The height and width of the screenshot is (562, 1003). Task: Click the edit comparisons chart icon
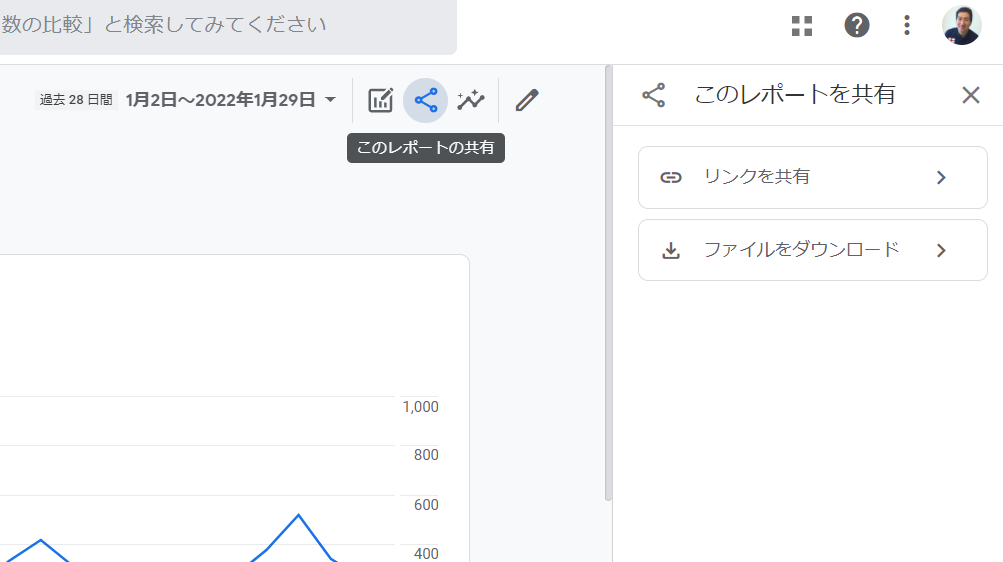point(381,100)
